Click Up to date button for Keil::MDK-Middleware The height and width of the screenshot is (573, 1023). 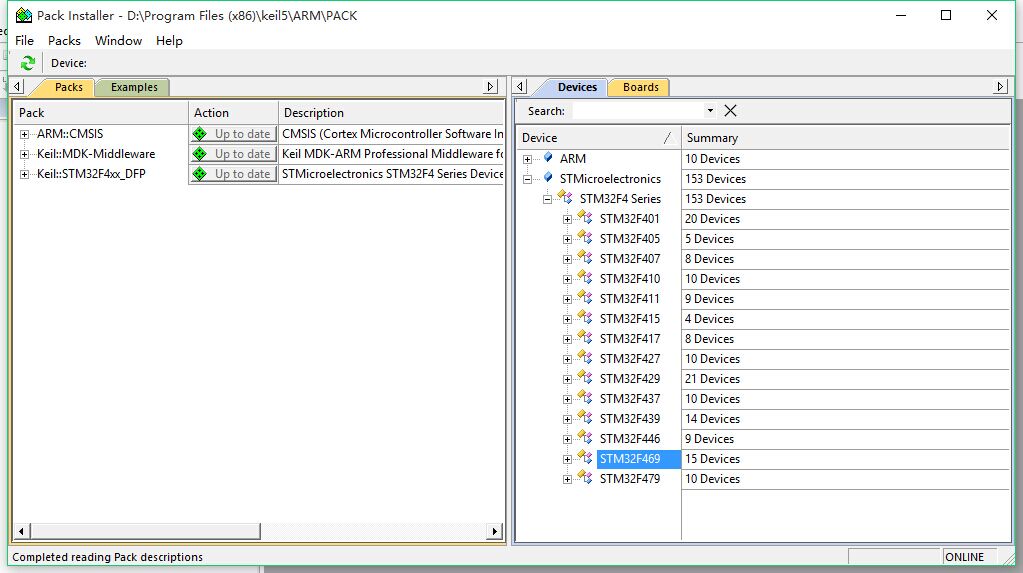tap(233, 154)
